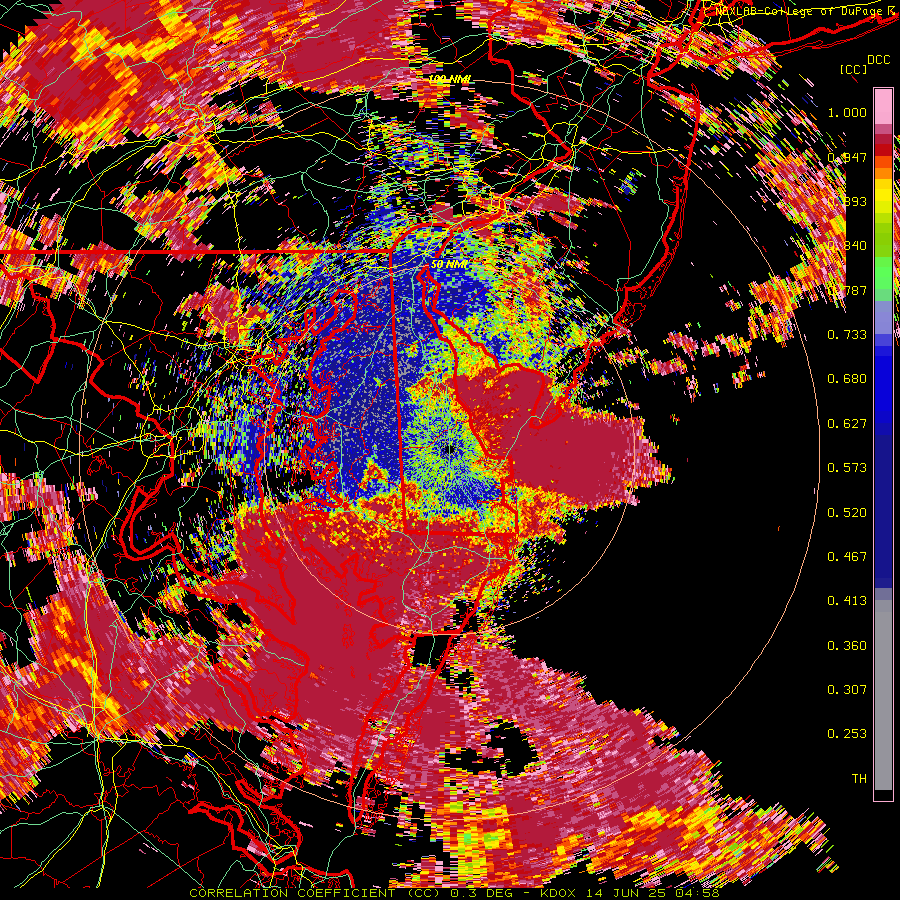Viewport: 900px width, 900px height.
Task: Click the 100 NMI range ring label
Action: 448,79
